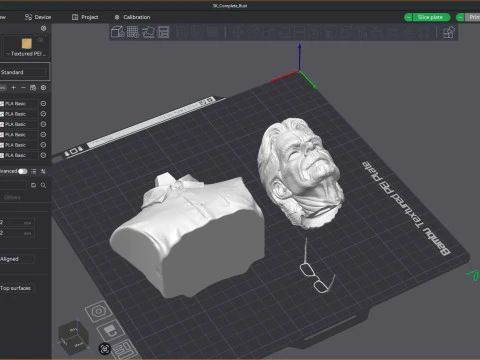
Task: Edit the third PLA Basic filament preset
Action: [x=43, y=124]
